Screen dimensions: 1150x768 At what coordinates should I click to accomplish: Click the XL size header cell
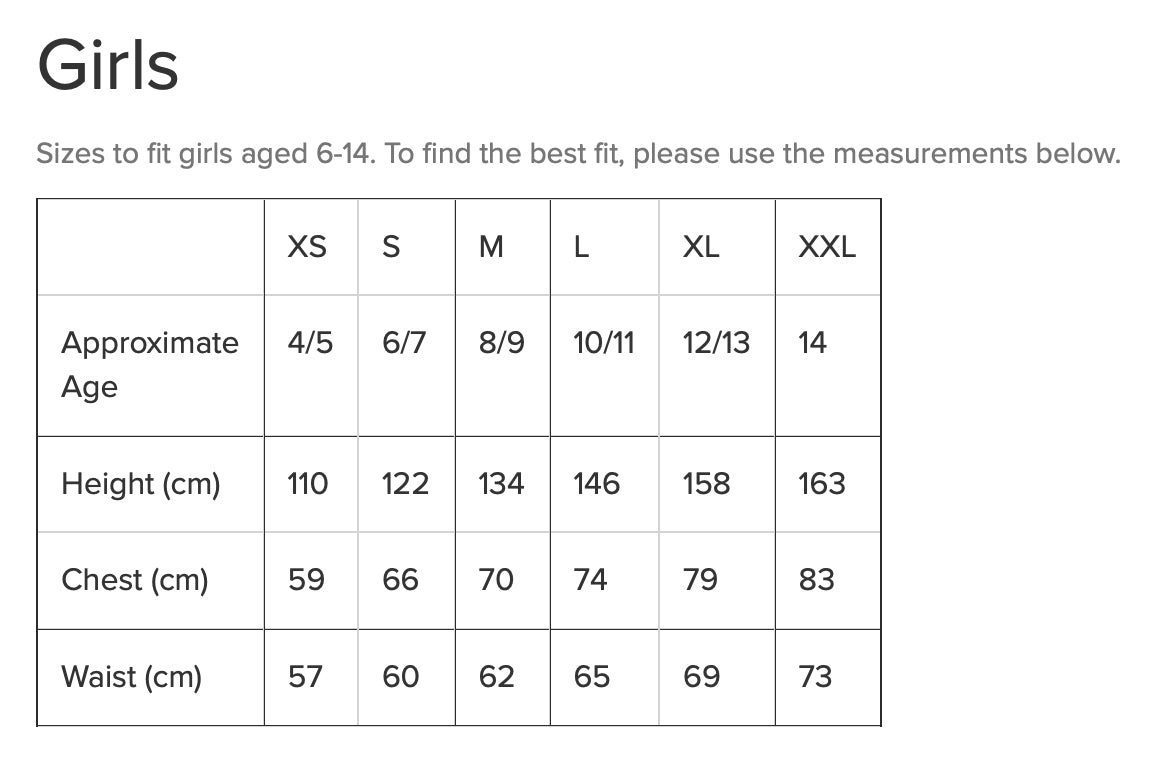click(x=701, y=247)
